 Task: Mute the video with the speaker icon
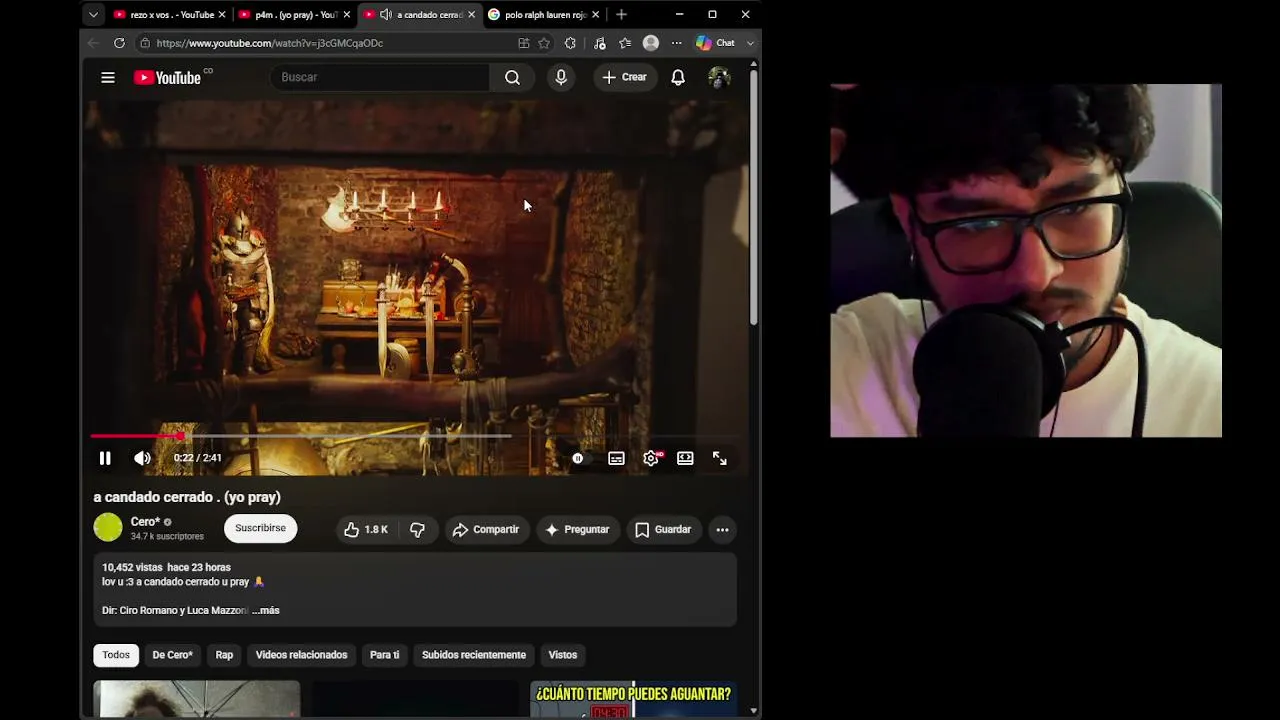[142, 458]
